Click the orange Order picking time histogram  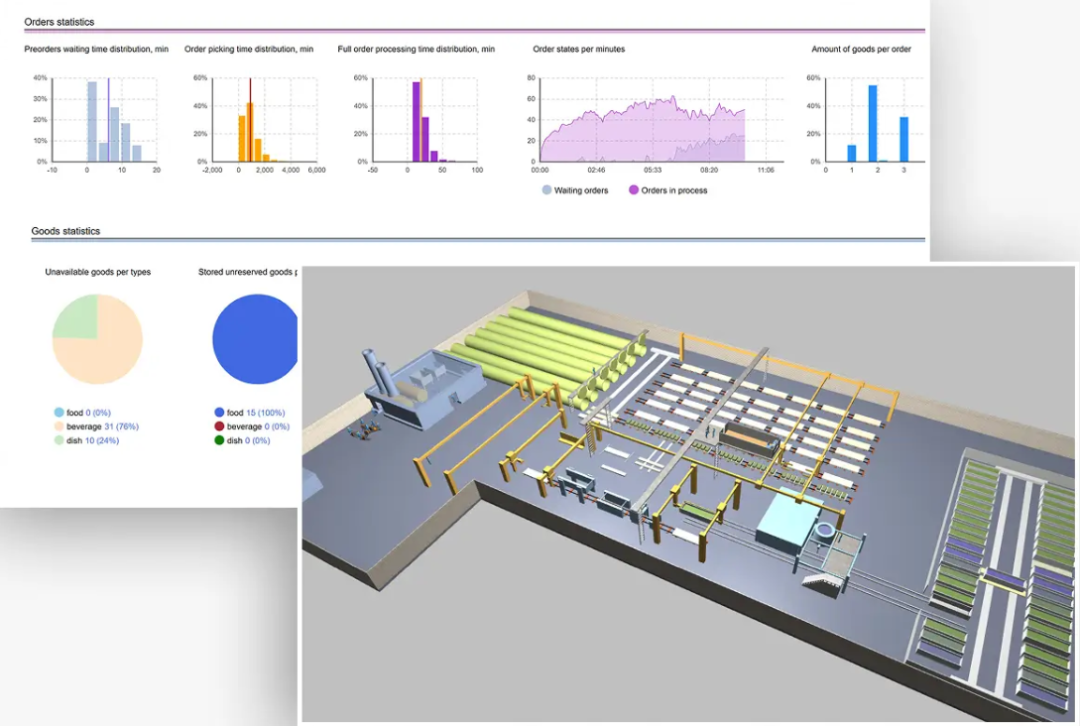(x=264, y=120)
